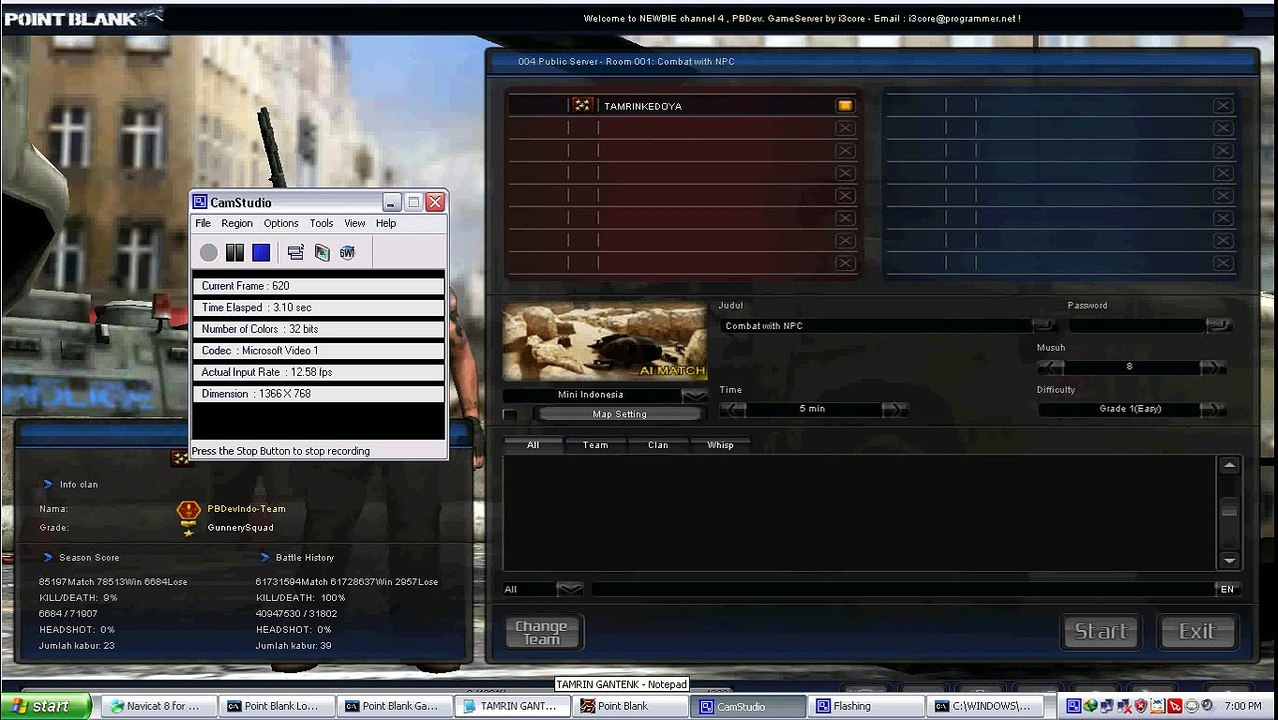Switch chat to the Whisp tab
Viewport: 1278px width, 720px height.
pyautogui.click(x=720, y=445)
